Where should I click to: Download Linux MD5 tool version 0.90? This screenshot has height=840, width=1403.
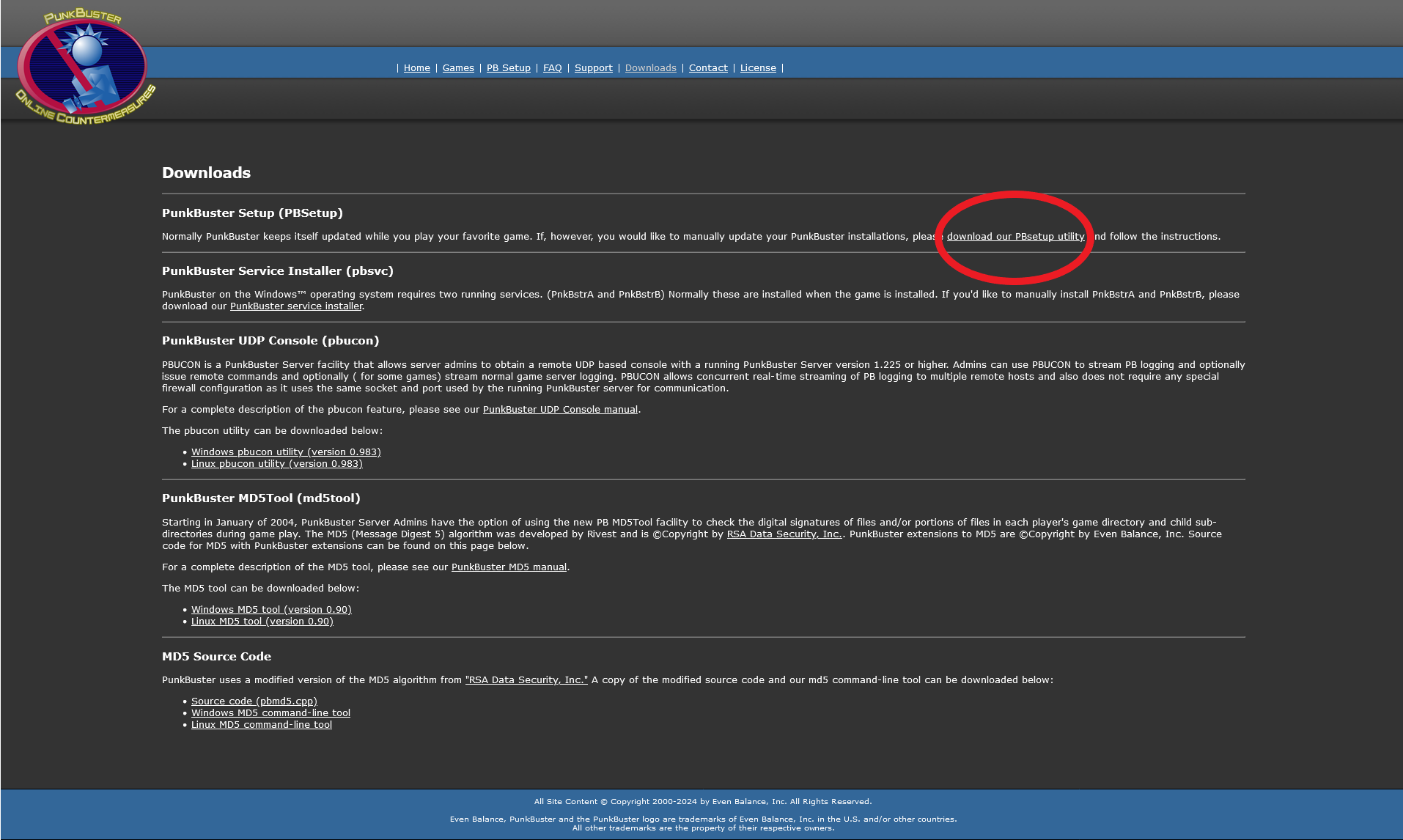pos(262,622)
